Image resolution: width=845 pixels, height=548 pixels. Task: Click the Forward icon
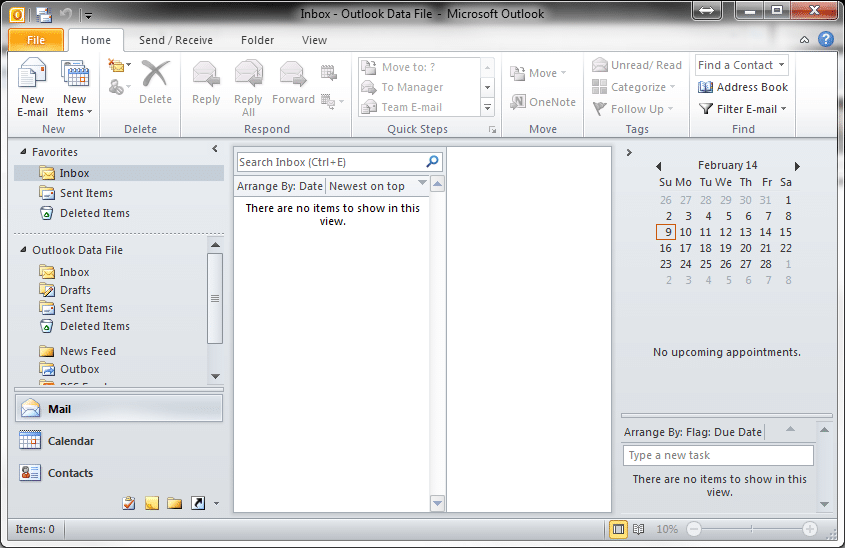tap(293, 82)
